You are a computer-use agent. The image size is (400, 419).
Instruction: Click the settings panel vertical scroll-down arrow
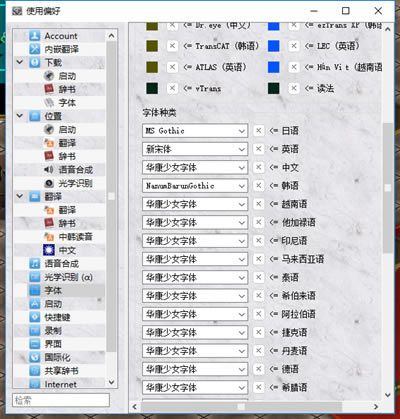(x=388, y=395)
